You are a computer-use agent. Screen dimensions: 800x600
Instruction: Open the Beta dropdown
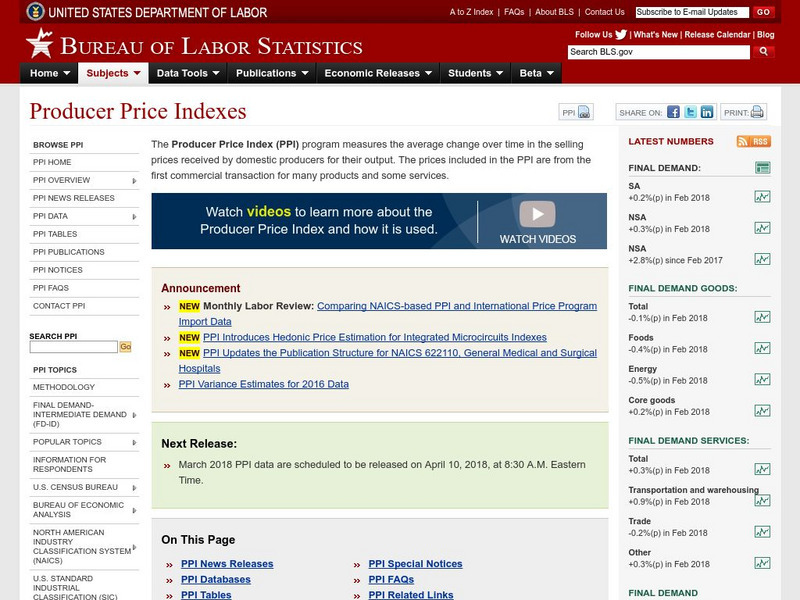click(537, 73)
